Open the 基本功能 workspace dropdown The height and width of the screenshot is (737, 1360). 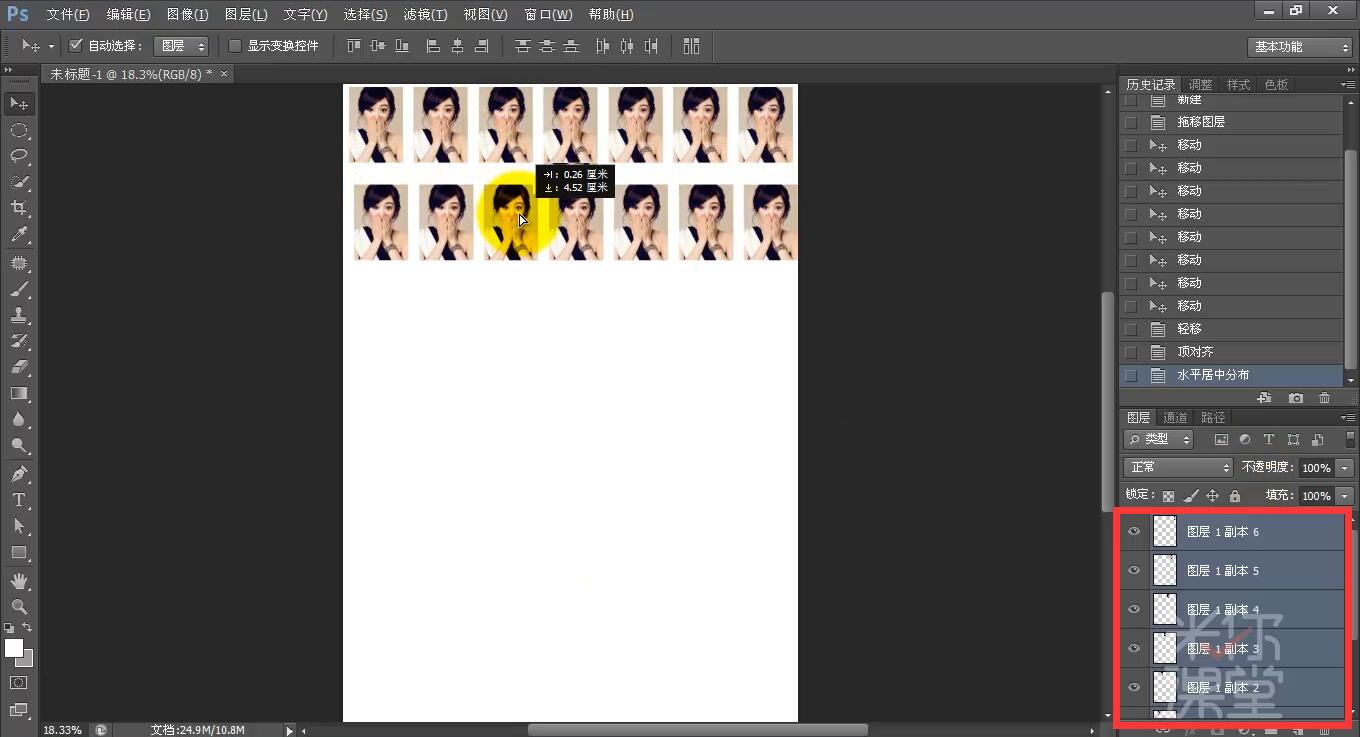1299,47
